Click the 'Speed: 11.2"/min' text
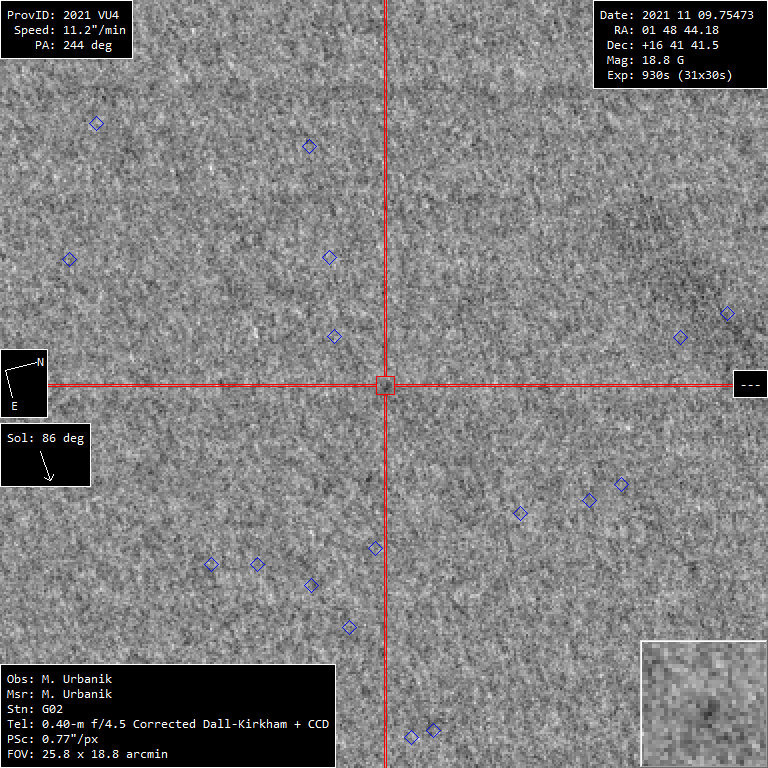Viewport: 768px width, 768px height. coord(70,30)
